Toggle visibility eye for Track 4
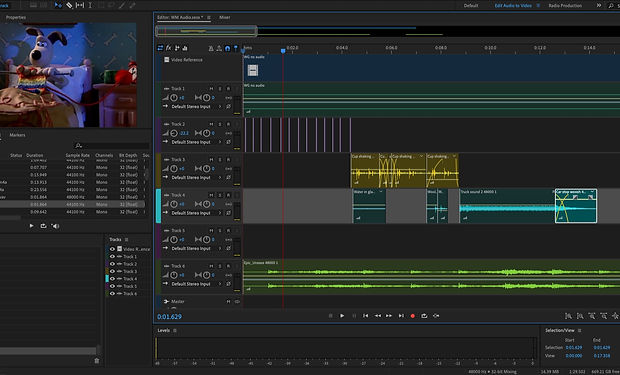 tap(112, 278)
